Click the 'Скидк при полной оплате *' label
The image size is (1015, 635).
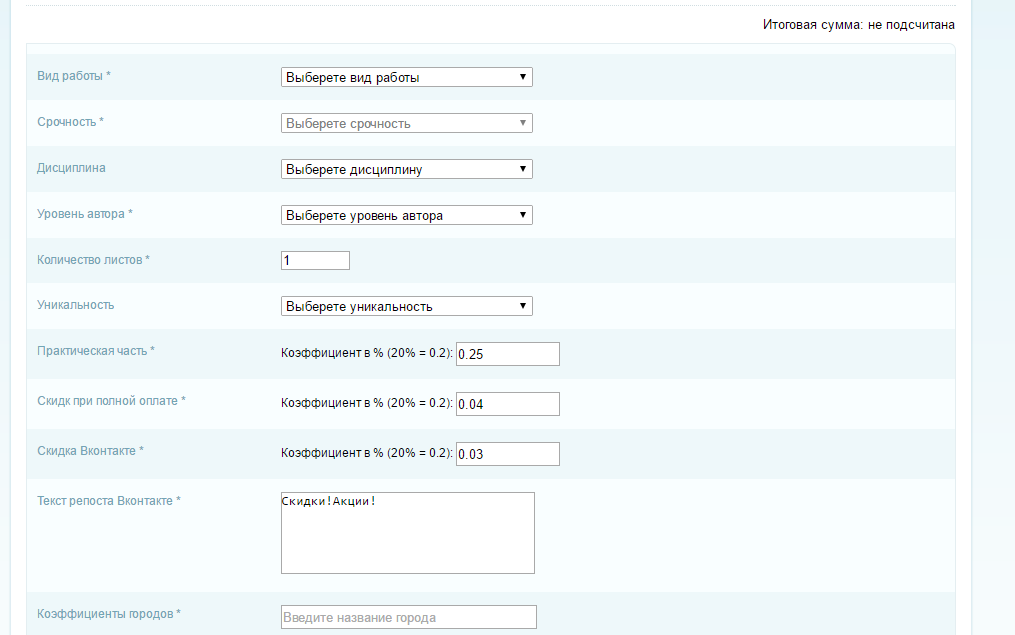tap(111, 401)
